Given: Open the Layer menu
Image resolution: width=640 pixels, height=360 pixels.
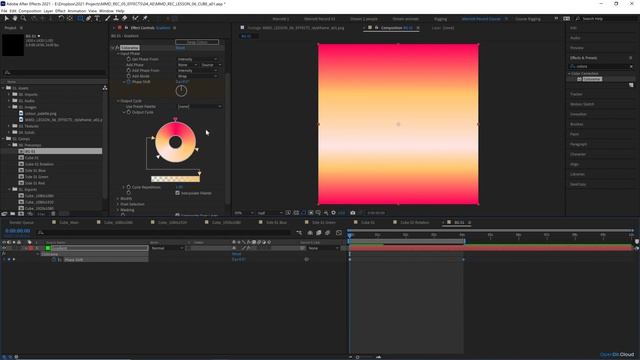Looking at the screenshot, I should coord(48,11).
